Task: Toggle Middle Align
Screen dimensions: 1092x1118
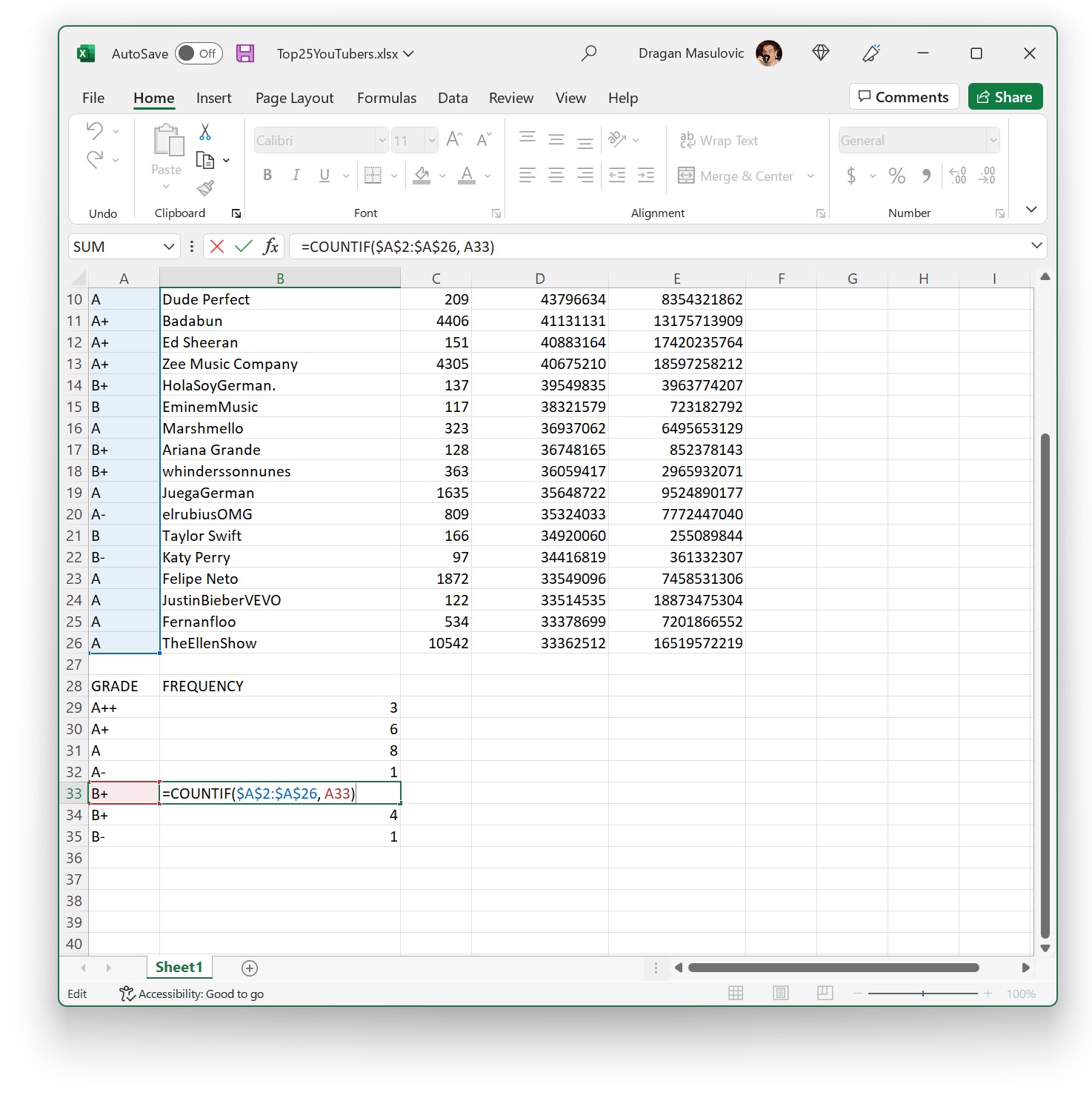Action: (556, 139)
